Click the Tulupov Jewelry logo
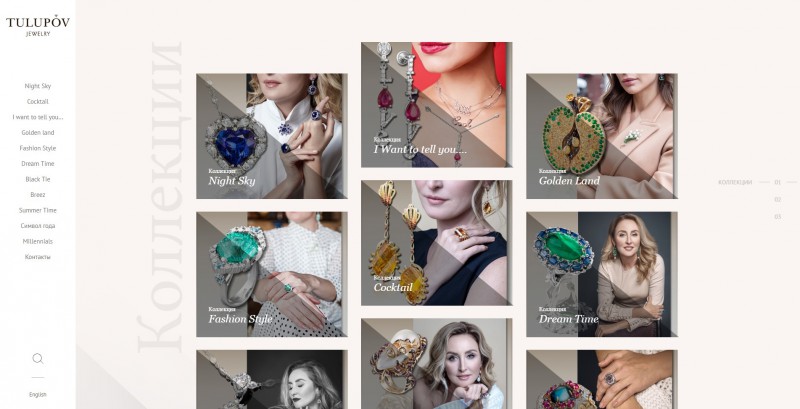This screenshot has height=409, width=800. (x=38, y=26)
